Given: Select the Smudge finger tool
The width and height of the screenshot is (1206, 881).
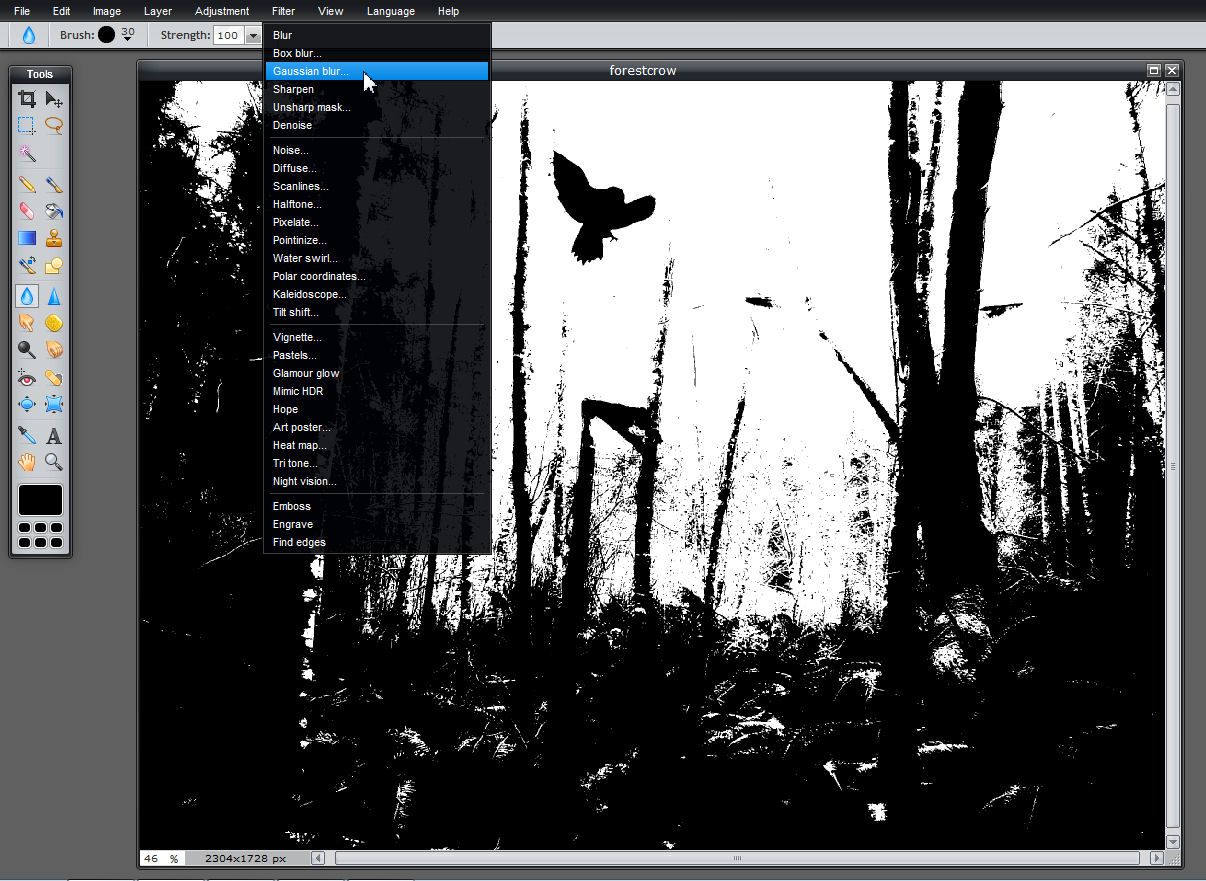Looking at the screenshot, I should coord(27,323).
